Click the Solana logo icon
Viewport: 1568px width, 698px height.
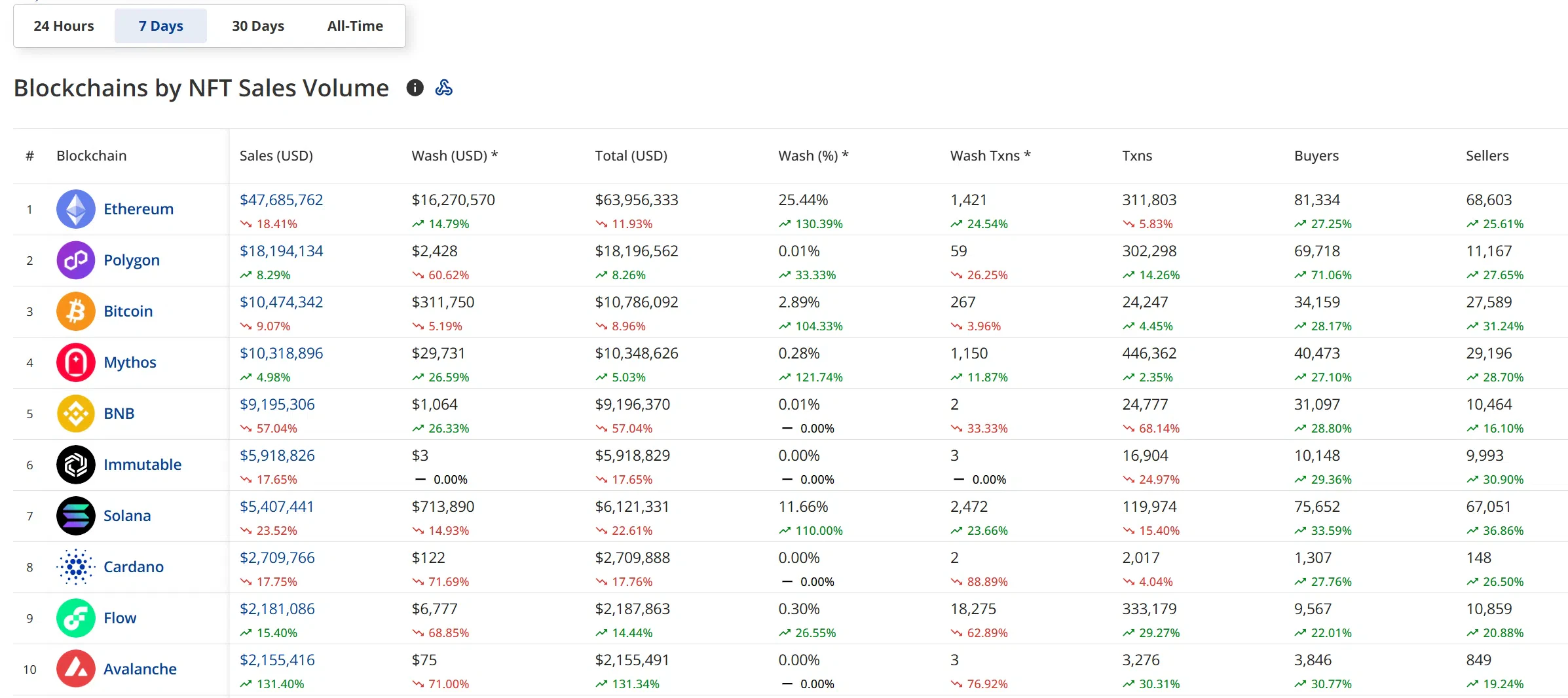[x=76, y=516]
